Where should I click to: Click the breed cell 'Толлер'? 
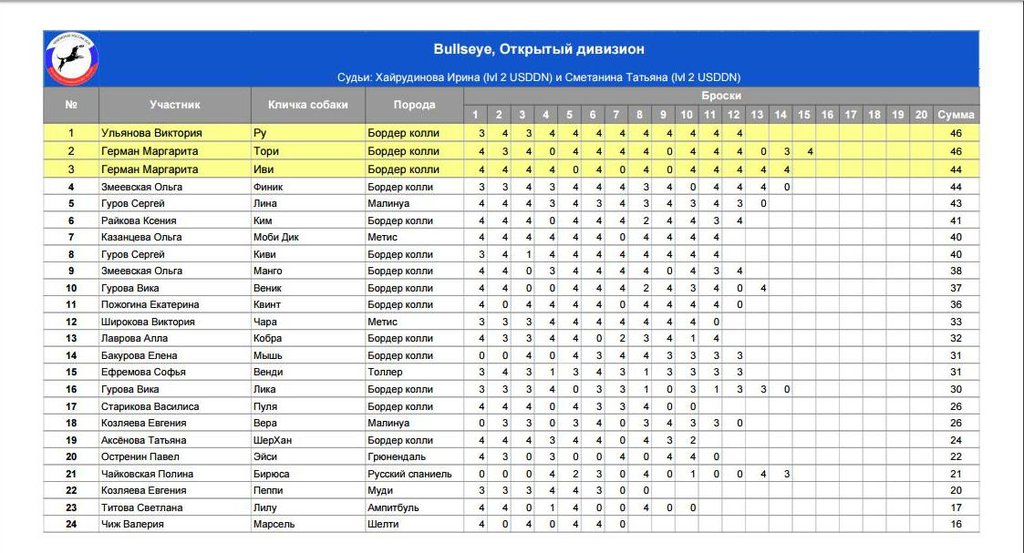pyautogui.click(x=385, y=371)
